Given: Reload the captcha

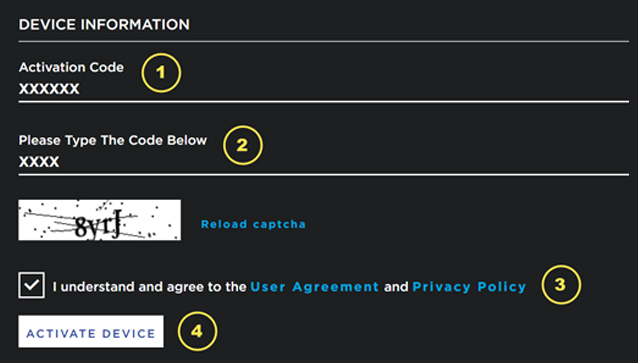Looking at the screenshot, I should 253,224.
